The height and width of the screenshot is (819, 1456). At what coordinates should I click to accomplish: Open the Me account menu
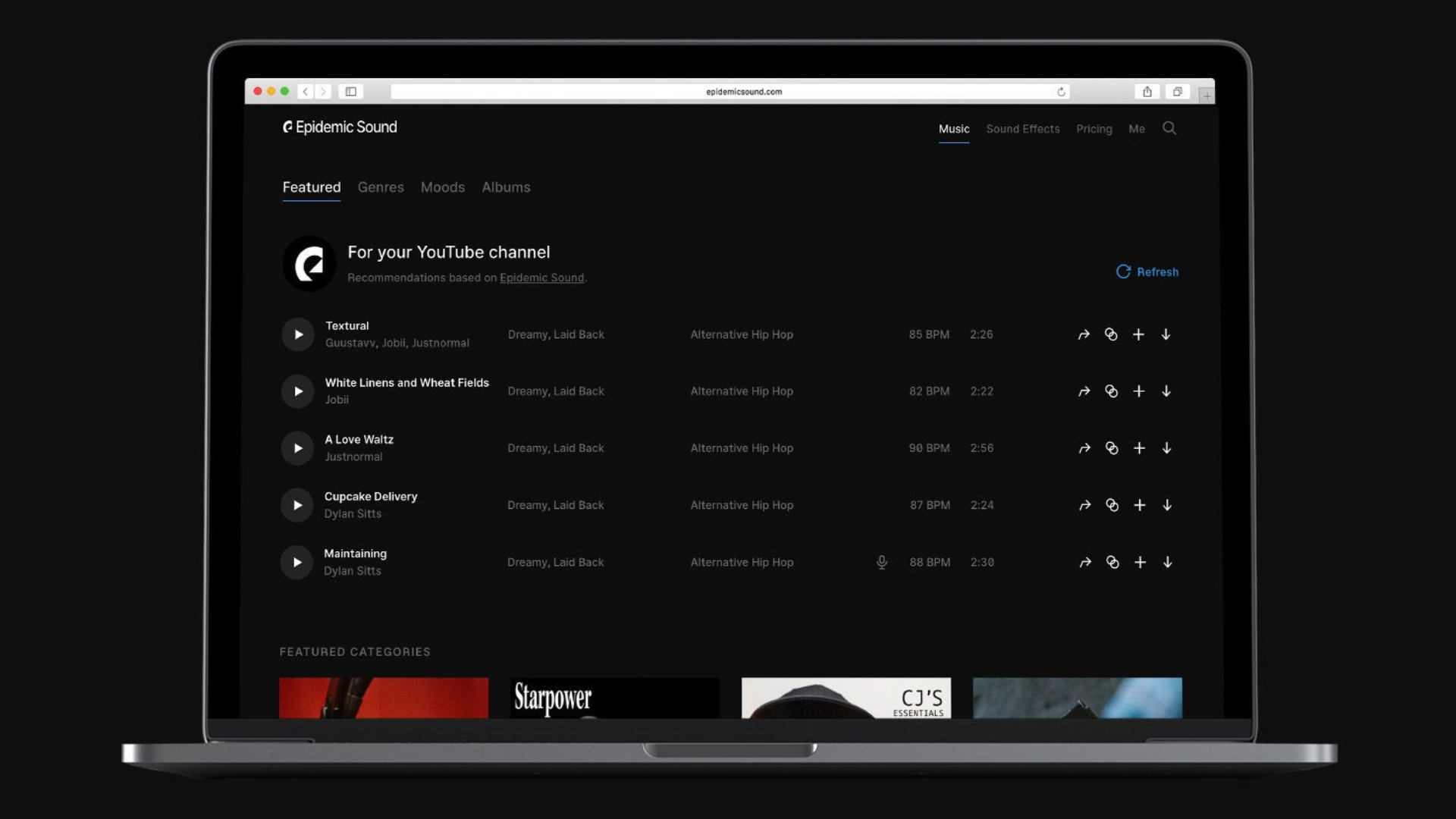click(1137, 129)
